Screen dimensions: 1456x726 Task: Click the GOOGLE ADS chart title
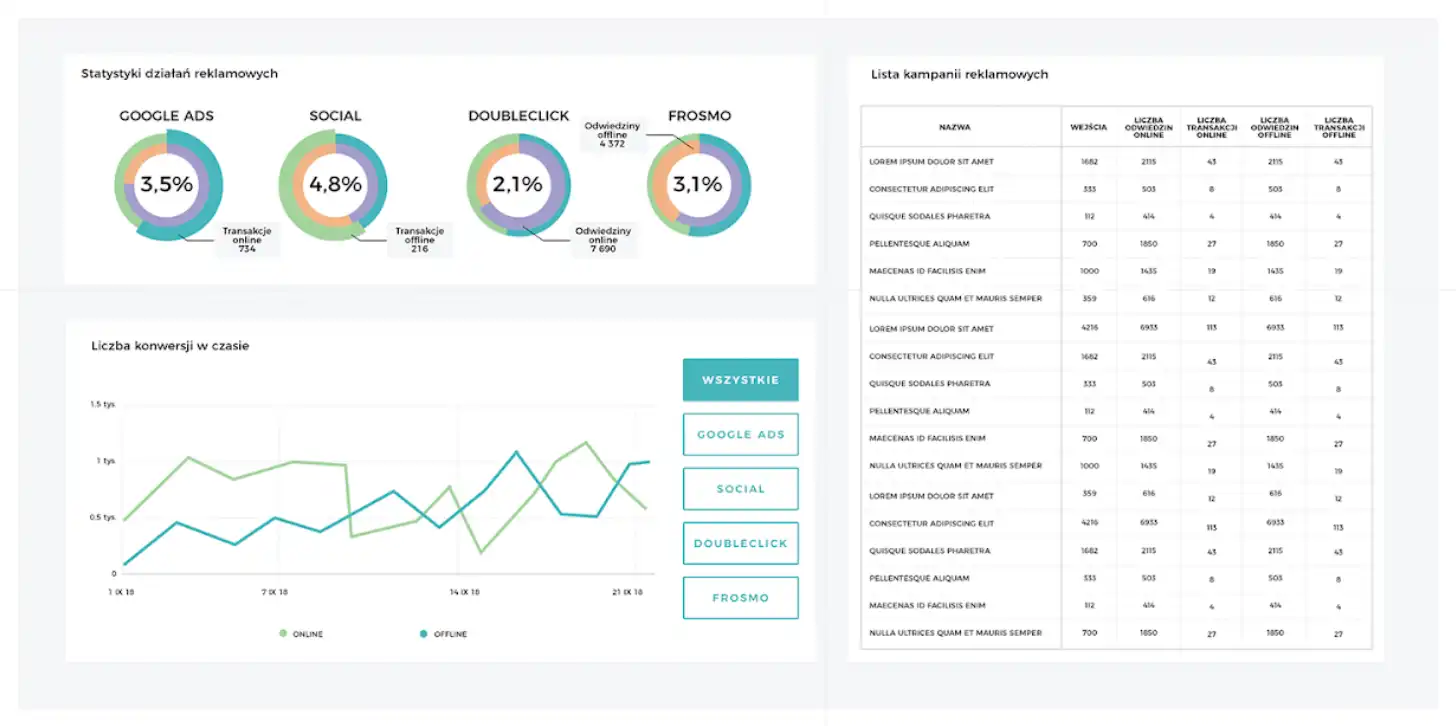(167, 116)
